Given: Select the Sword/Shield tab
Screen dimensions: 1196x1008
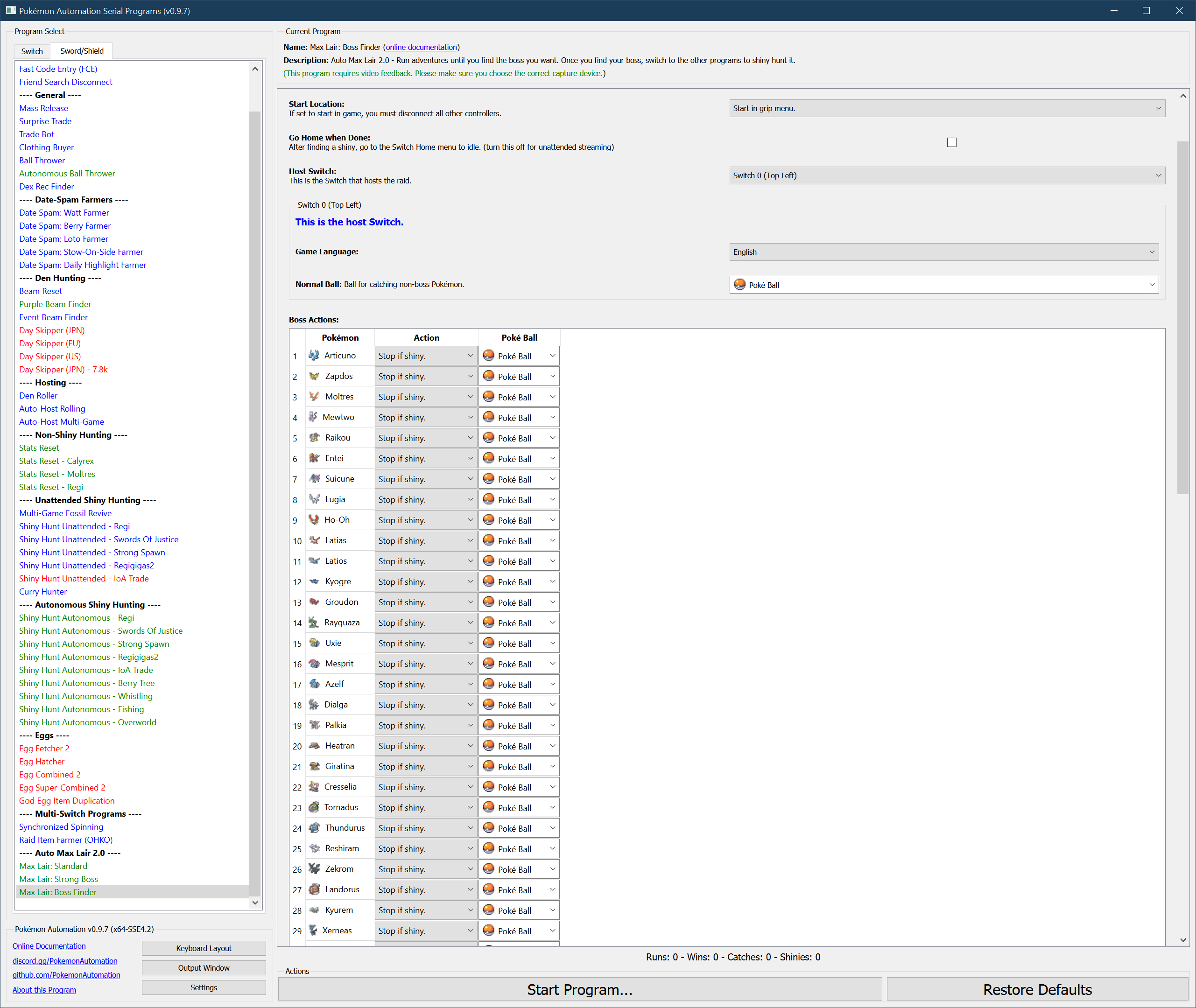Looking at the screenshot, I should pos(82,51).
